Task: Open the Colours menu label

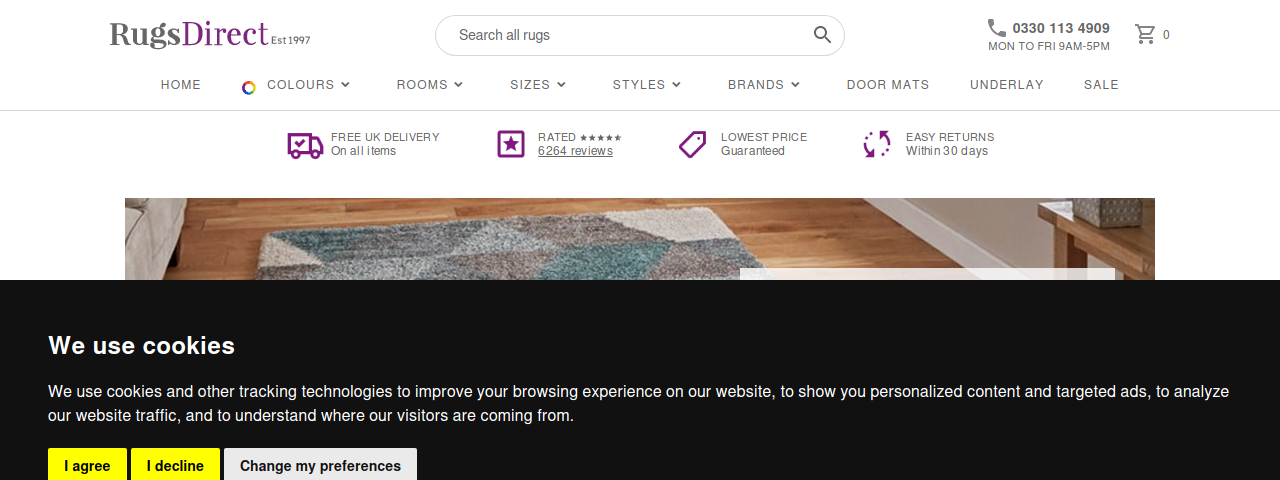Action: coord(300,85)
